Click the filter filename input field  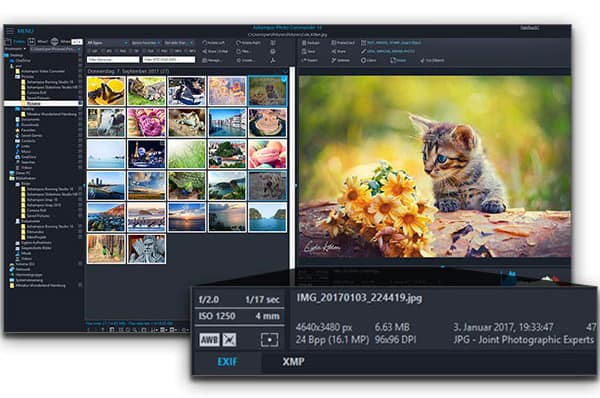coord(113,60)
